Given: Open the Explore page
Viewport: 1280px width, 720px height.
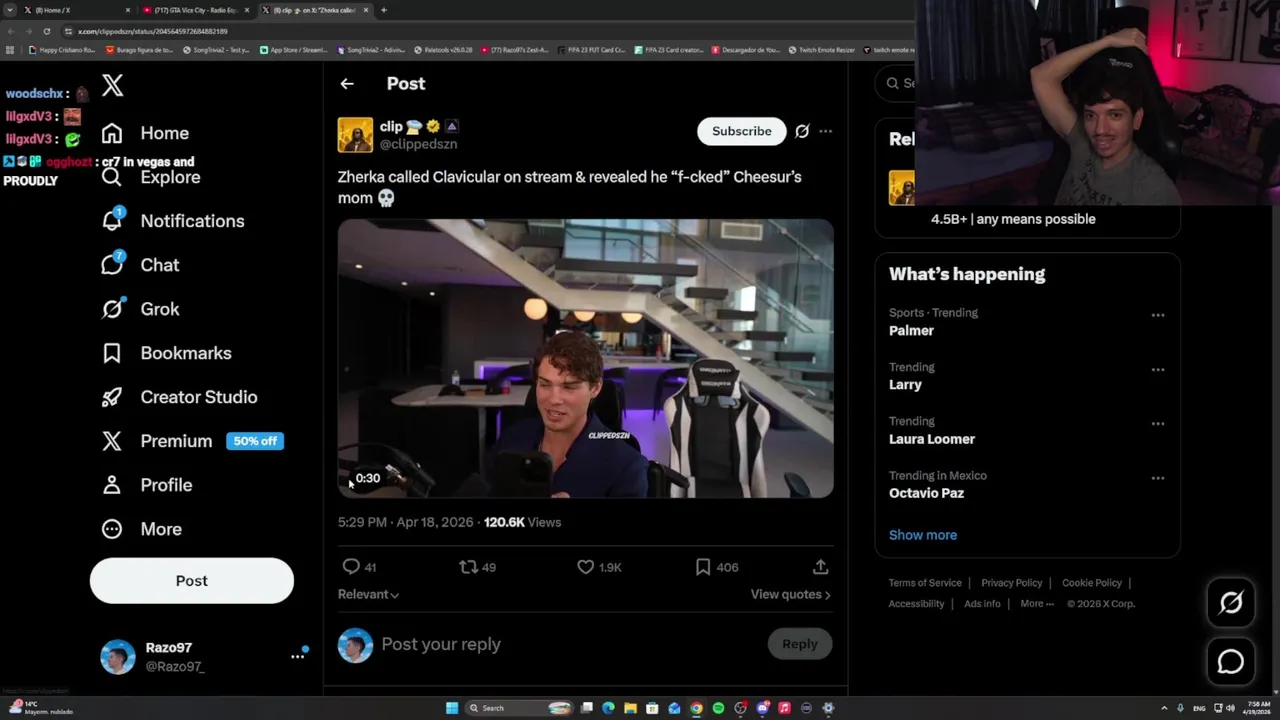Looking at the screenshot, I should coord(151,177).
